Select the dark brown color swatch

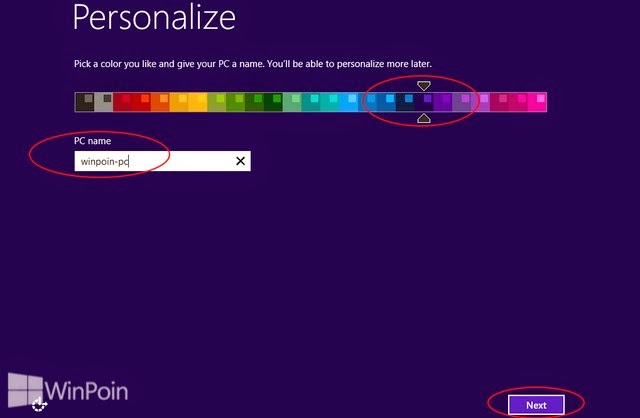[x=84, y=102]
